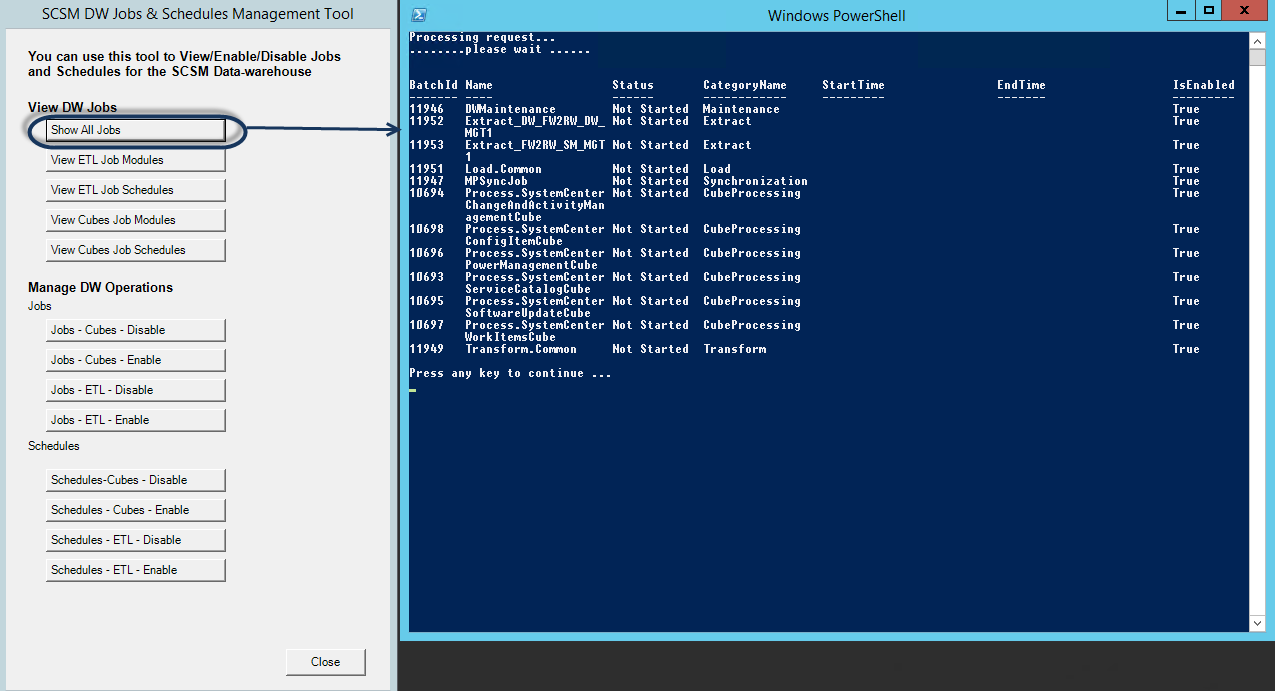Image resolution: width=1275 pixels, height=691 pixels.
Task: Click View Cubes Job Modules
Action: [x=136, y=220]
